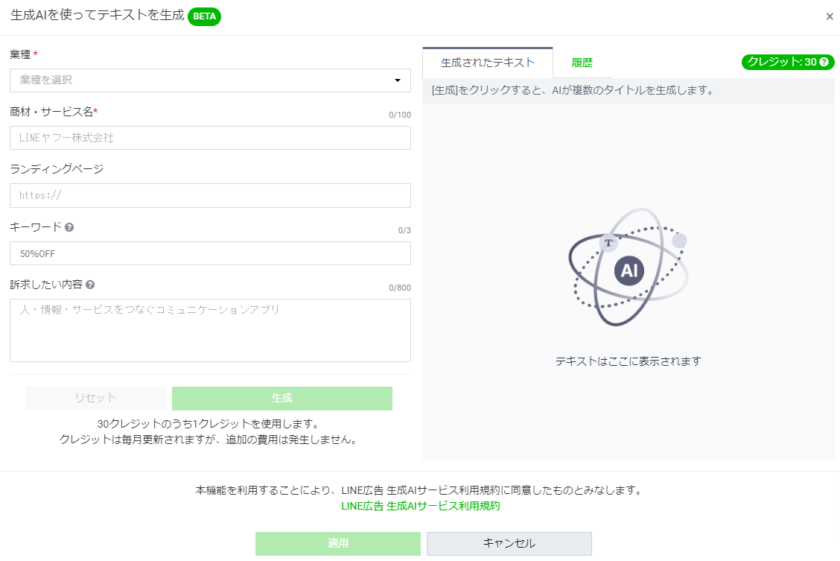Open the 業種を選択 dropdown
Screen dimensions: 840x561
200,80
